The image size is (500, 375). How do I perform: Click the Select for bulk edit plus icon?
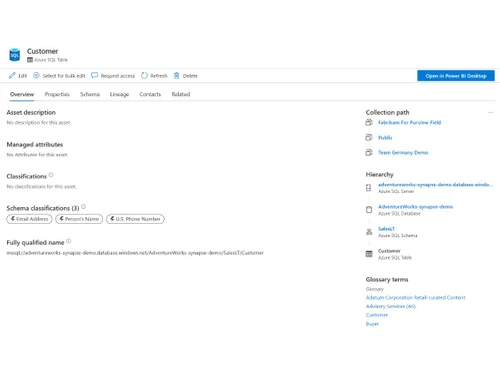(36, 75)
